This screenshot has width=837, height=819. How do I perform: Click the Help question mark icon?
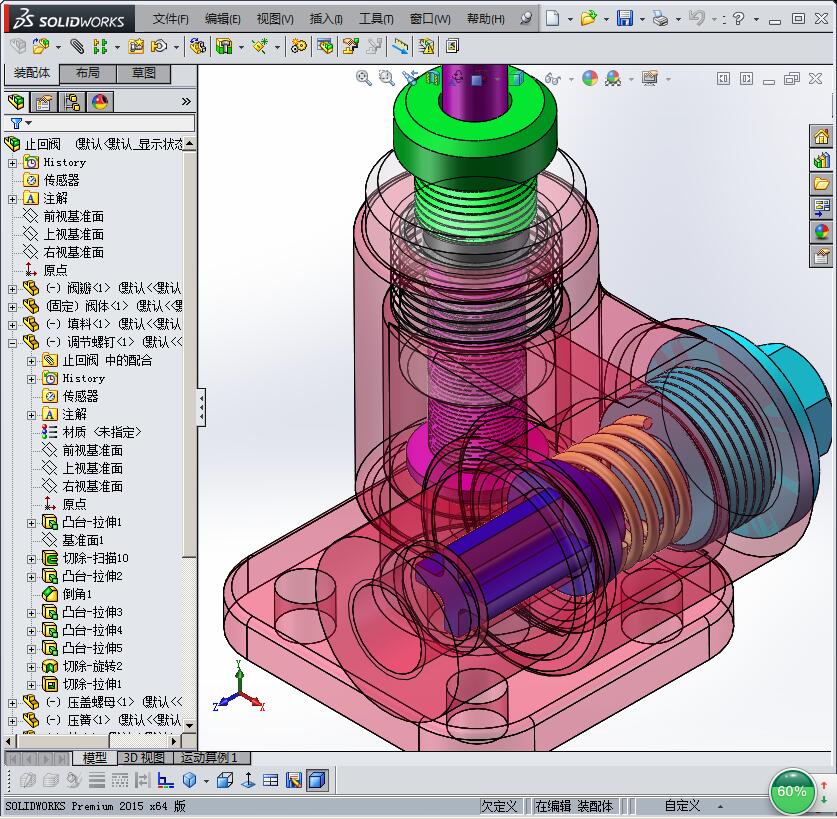click(x=738, y=19)
